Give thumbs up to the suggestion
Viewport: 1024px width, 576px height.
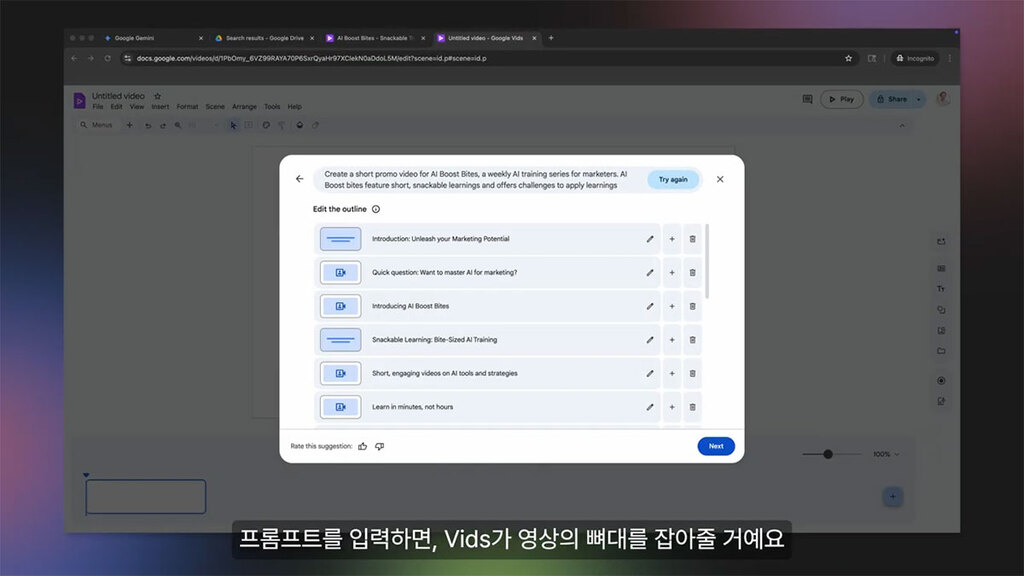coord(362,446)
